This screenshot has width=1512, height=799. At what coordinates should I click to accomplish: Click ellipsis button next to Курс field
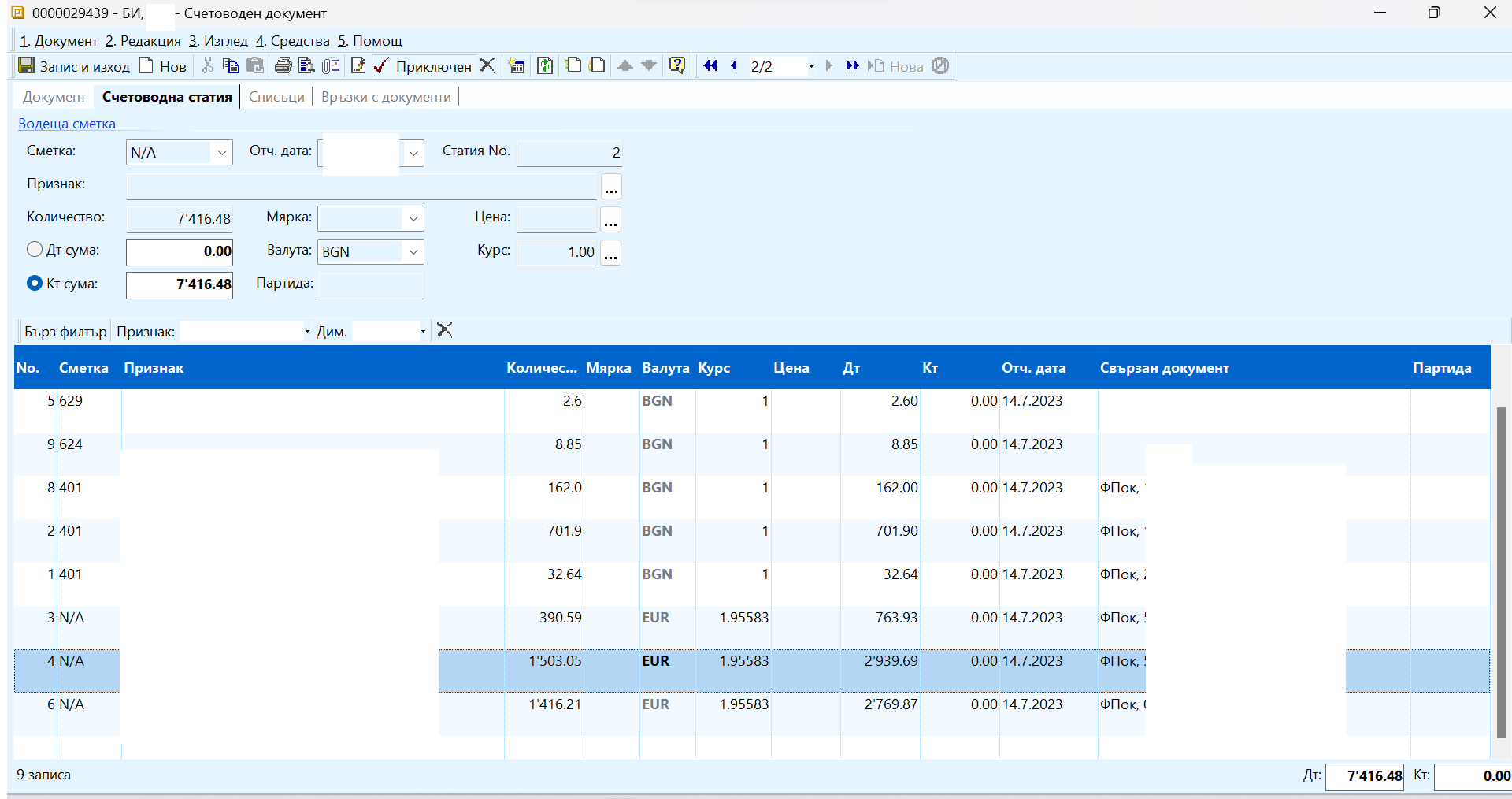(x=610, y=253)
